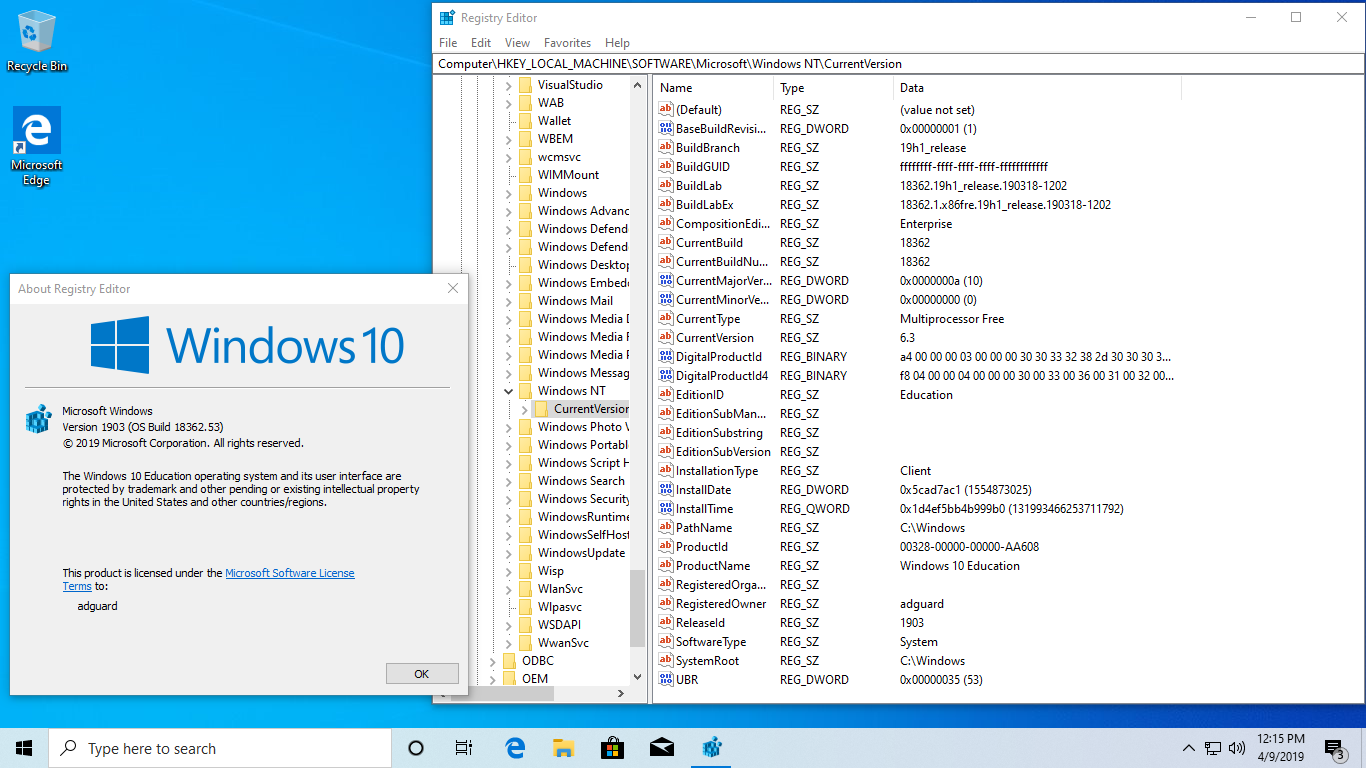Click the tree pane scroll up arrow
The height and width of the screenshot is (768, 1366).
click(x=638, y=86)
